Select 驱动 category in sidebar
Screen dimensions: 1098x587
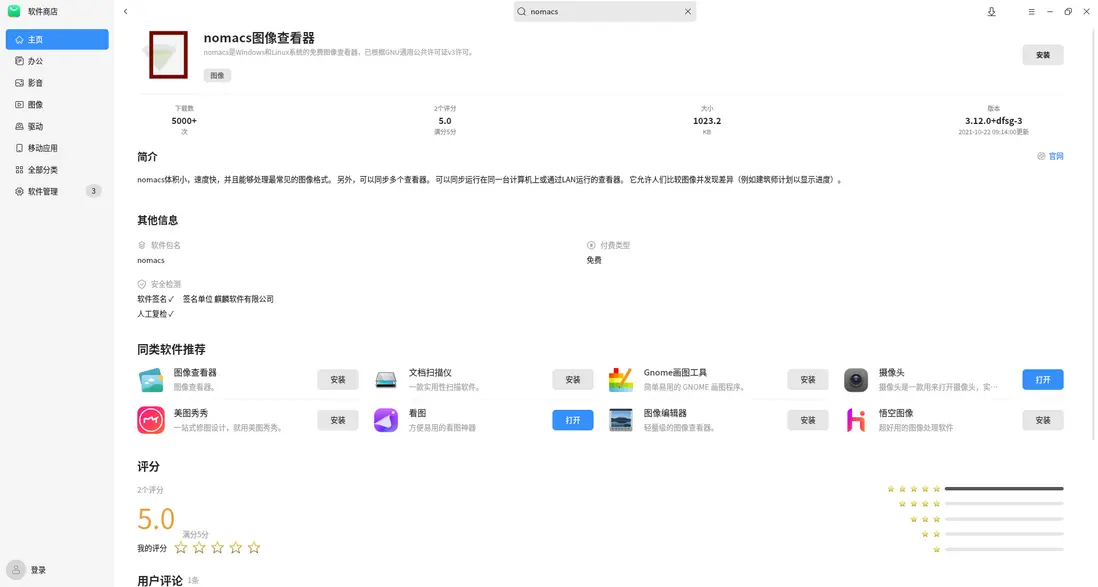coord(57,126)
